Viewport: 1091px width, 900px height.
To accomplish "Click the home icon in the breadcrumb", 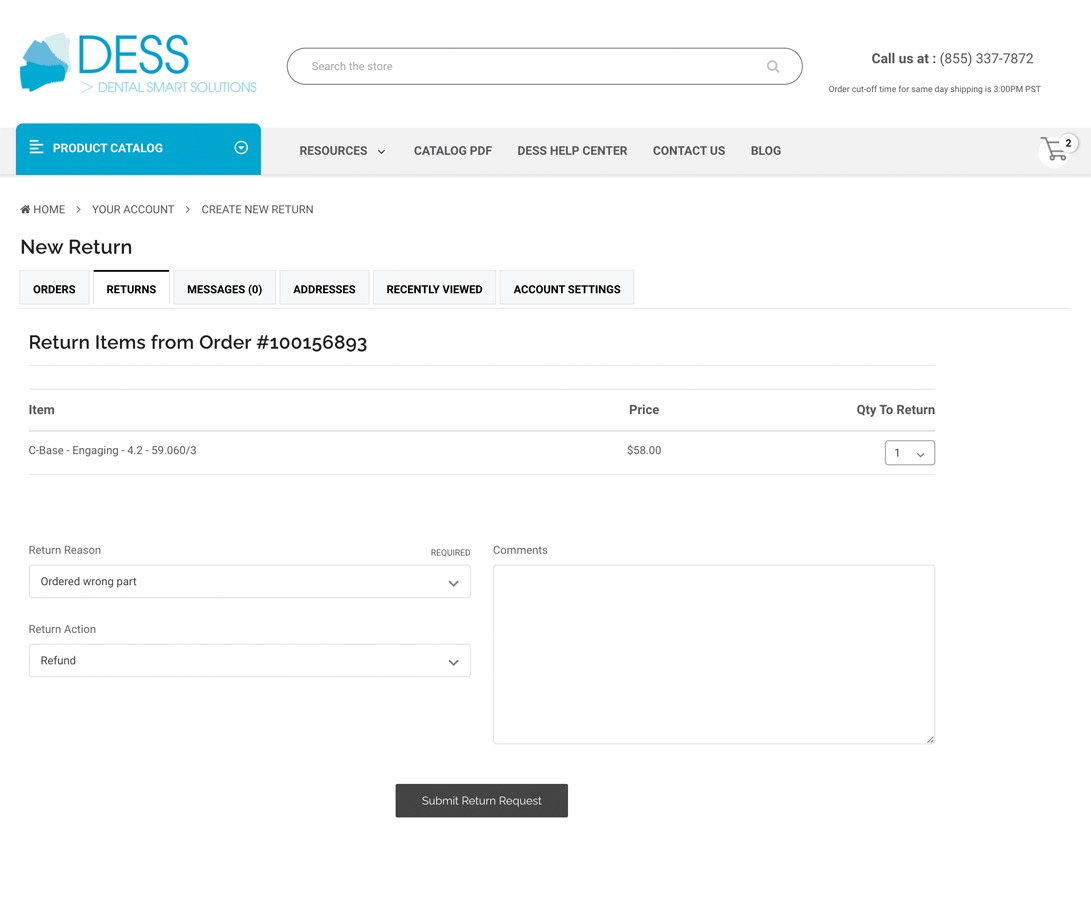I will pos(22,209).
